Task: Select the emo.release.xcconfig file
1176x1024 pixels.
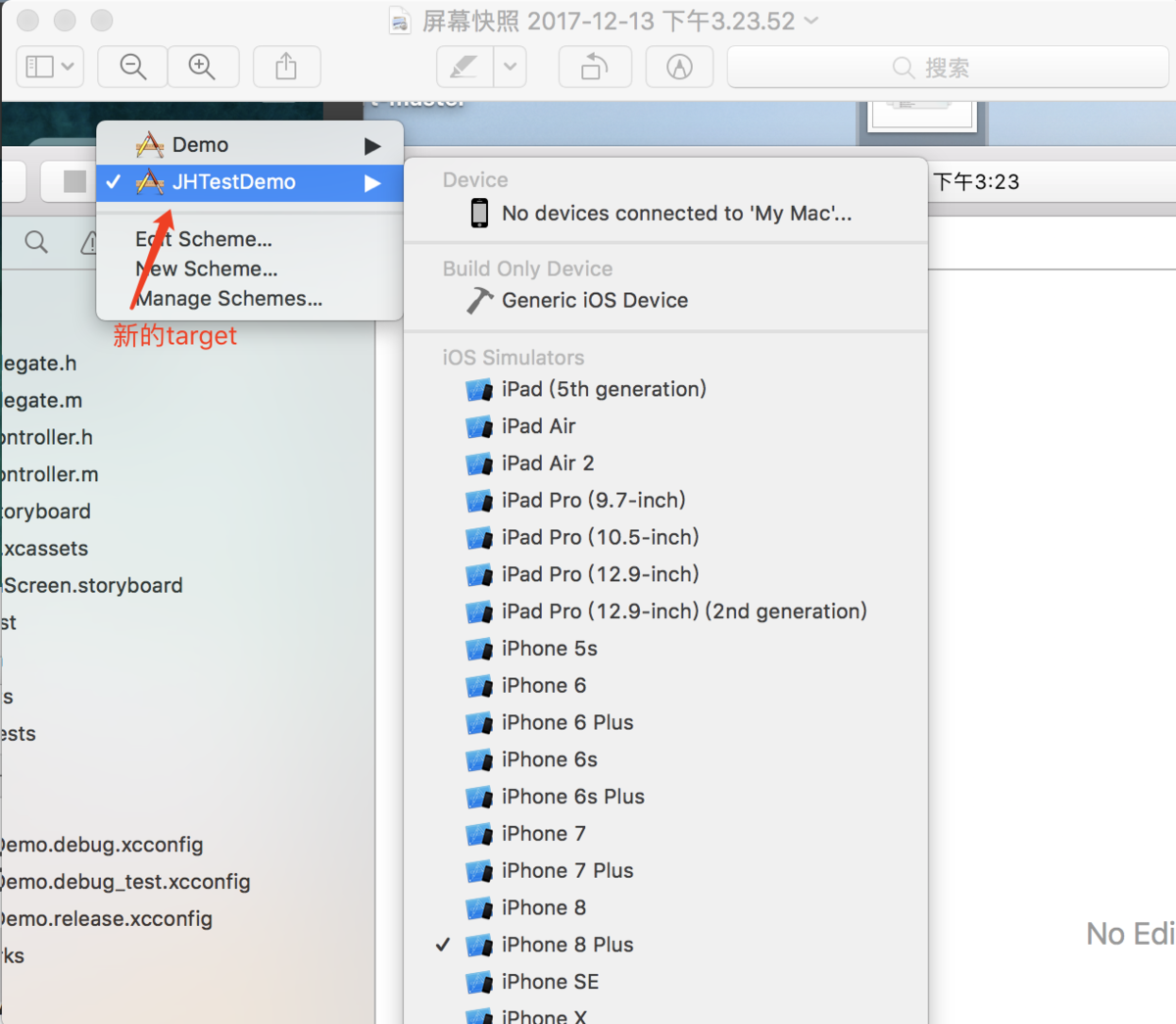Action: pos(107,919)
